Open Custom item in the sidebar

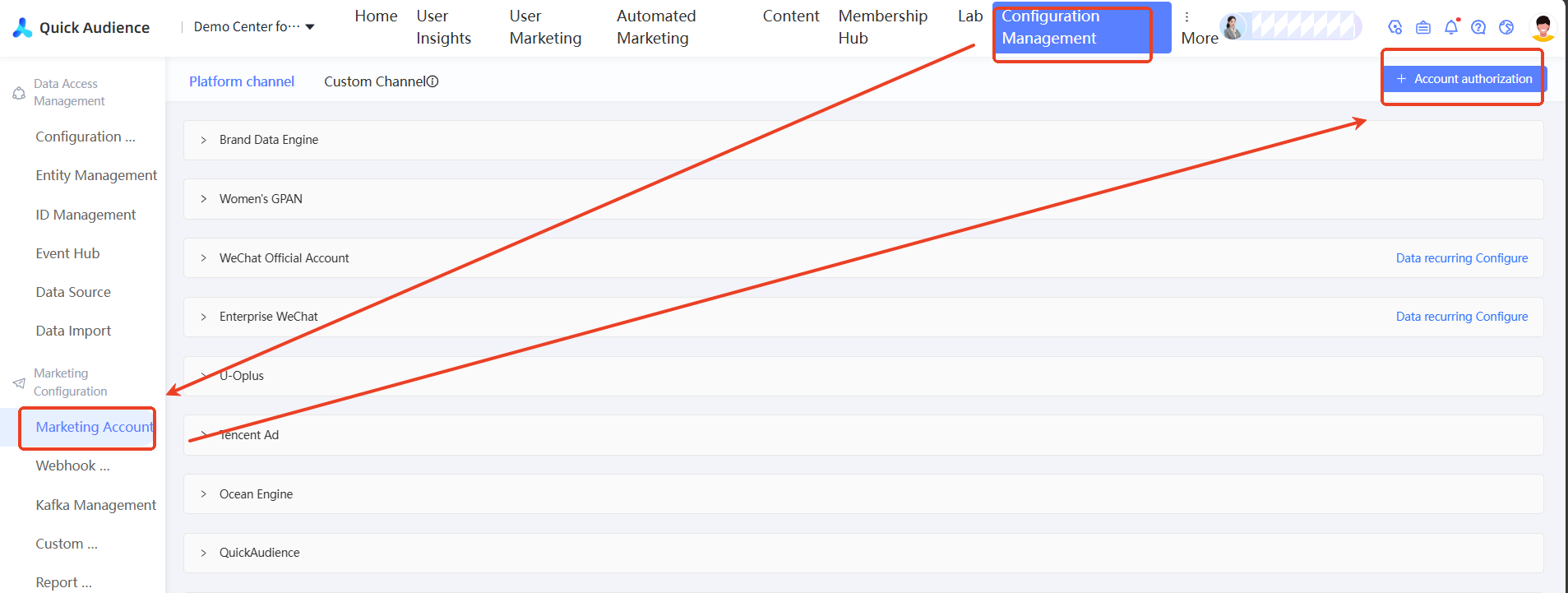point(67,544)
